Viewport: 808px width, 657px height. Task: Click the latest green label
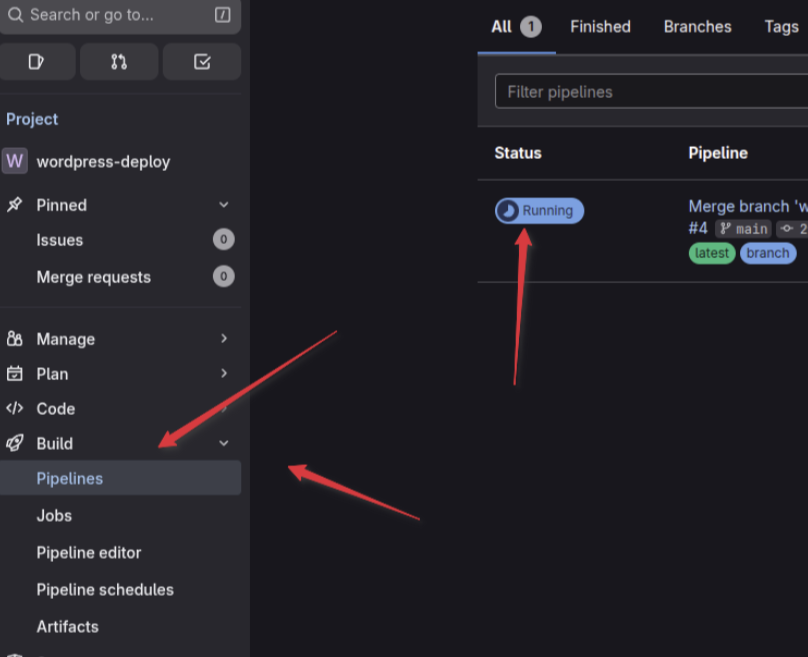click(712, 253)
